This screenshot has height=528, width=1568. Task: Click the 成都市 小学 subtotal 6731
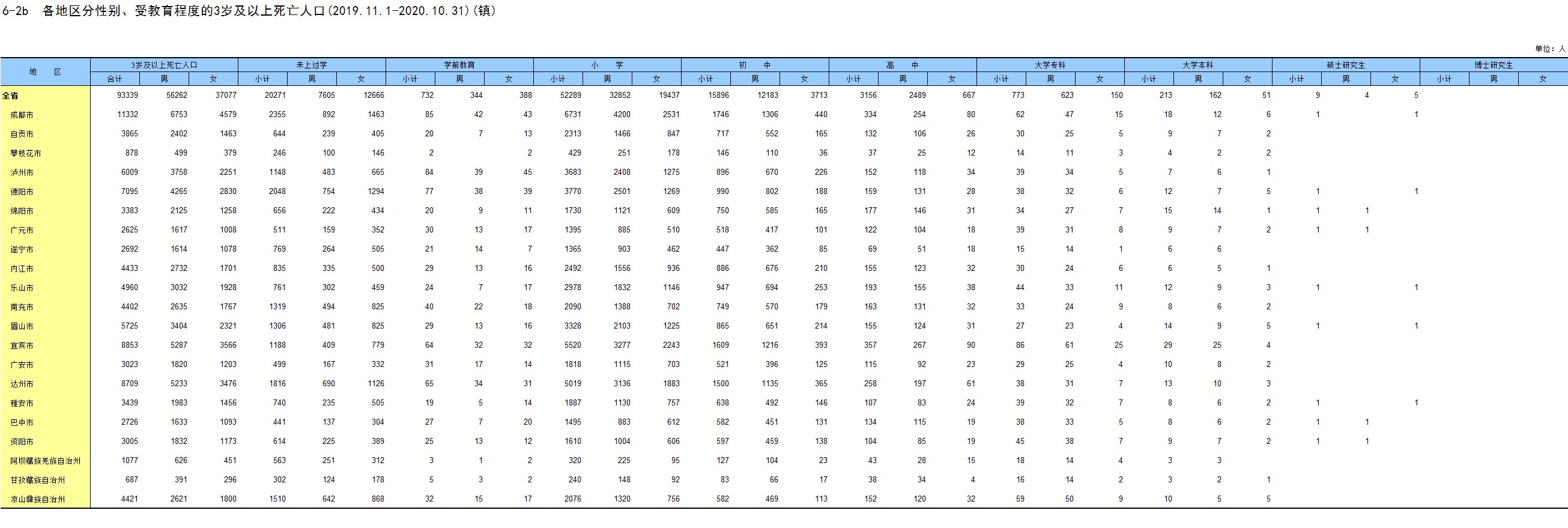[x=574, y=115]
